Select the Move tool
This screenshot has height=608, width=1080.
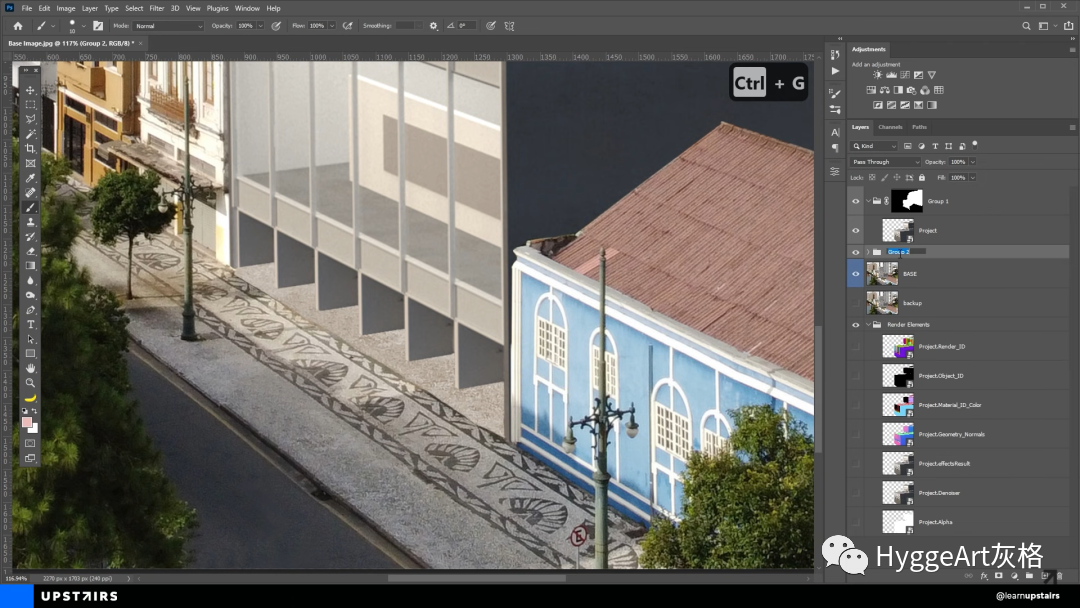coord(30,90)
